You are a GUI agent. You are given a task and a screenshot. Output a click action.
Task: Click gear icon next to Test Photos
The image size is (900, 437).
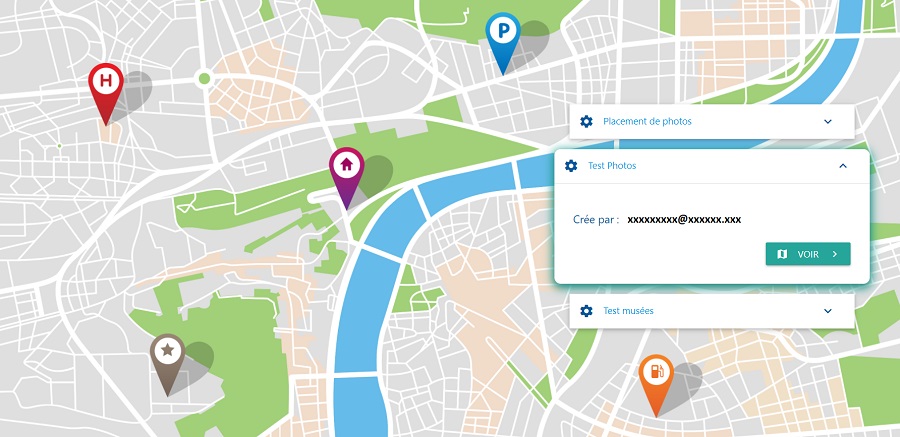(x=571, y=166)
